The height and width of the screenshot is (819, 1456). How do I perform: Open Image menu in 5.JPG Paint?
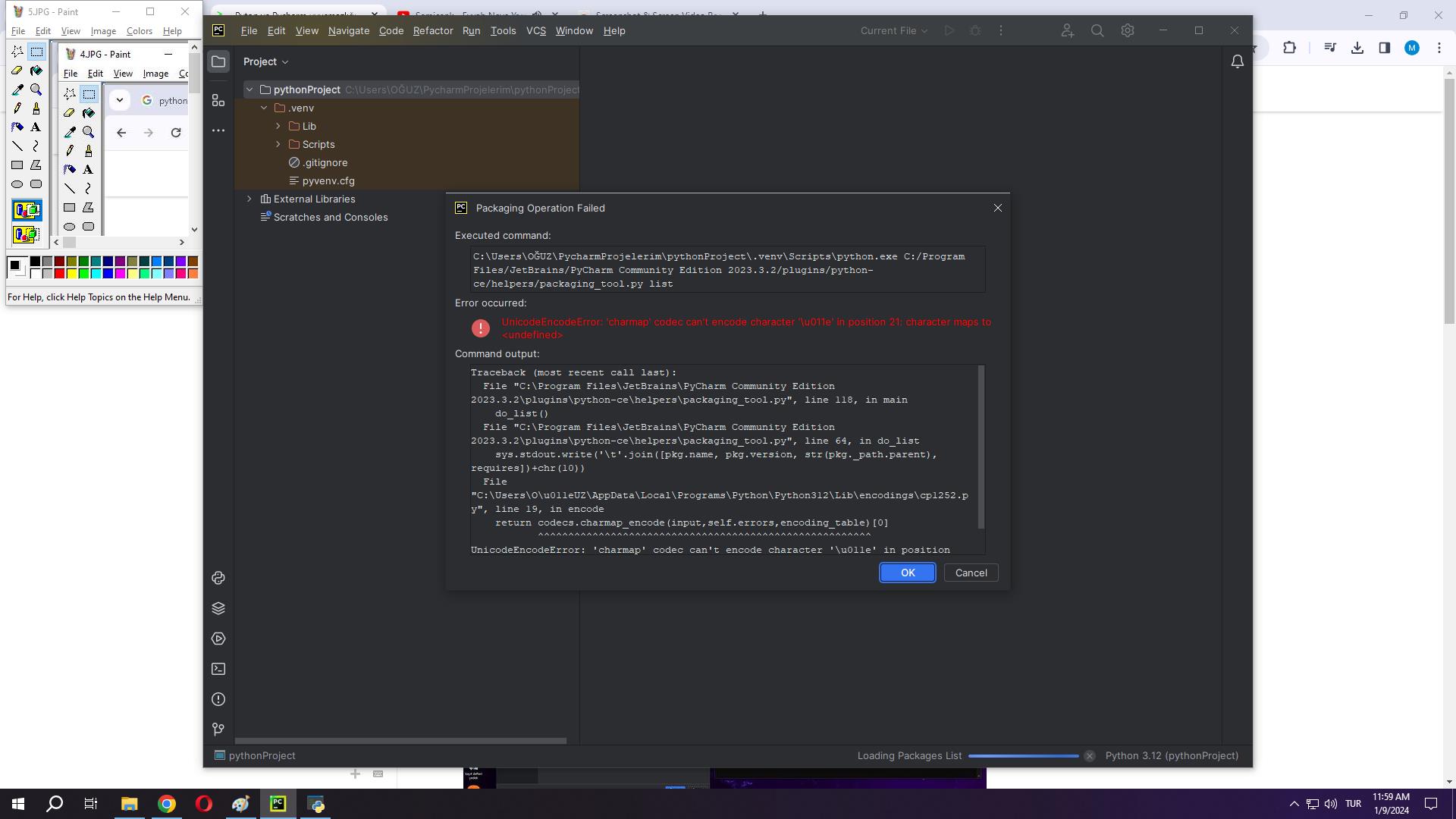click(103, 31)
